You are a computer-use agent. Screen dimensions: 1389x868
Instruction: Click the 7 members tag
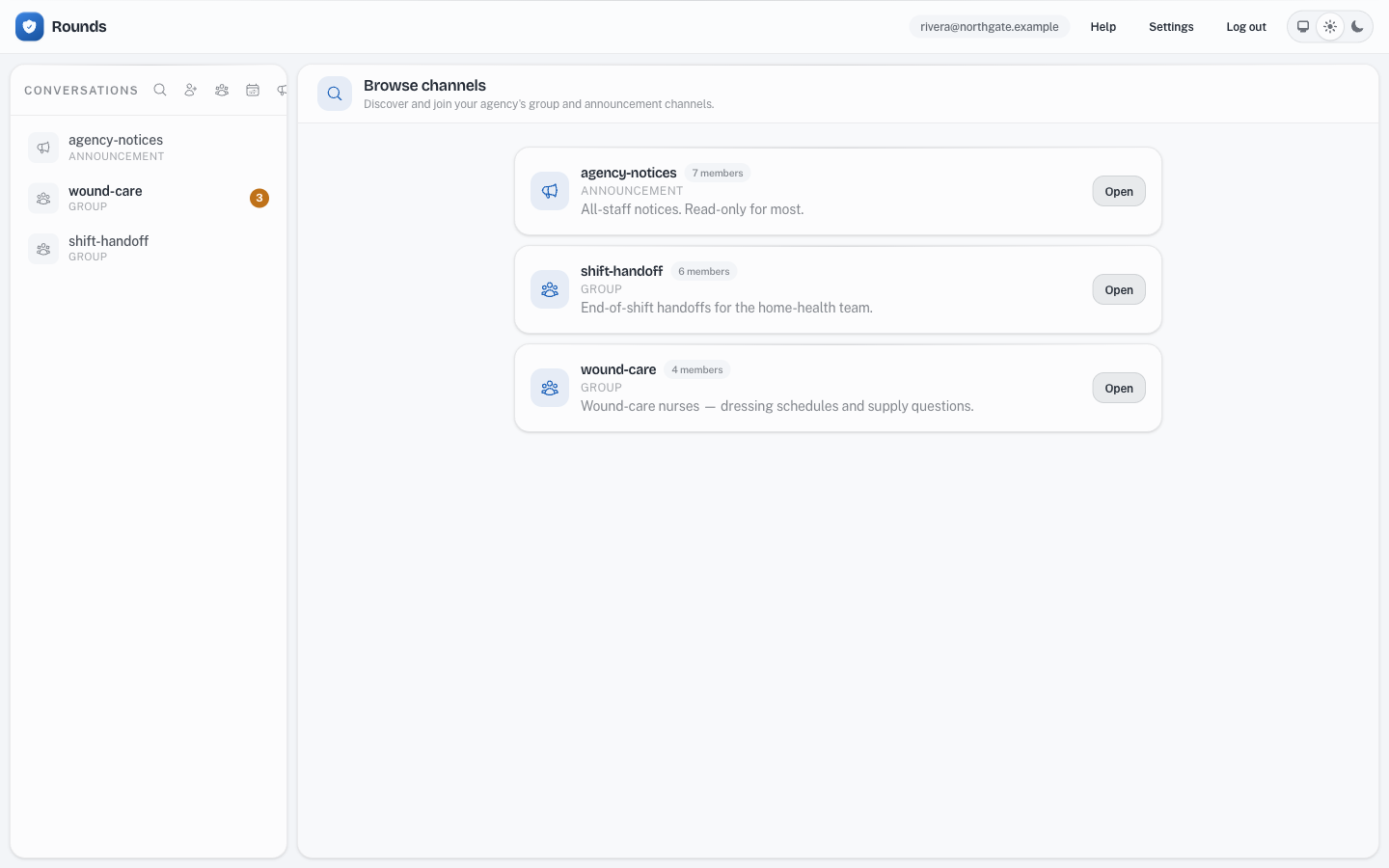[718, 174]
